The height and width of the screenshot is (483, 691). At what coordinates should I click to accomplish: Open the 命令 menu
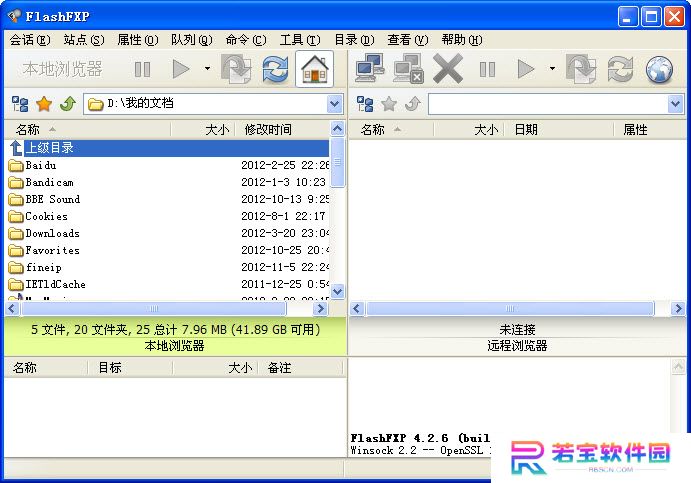[x=246, y=40]
